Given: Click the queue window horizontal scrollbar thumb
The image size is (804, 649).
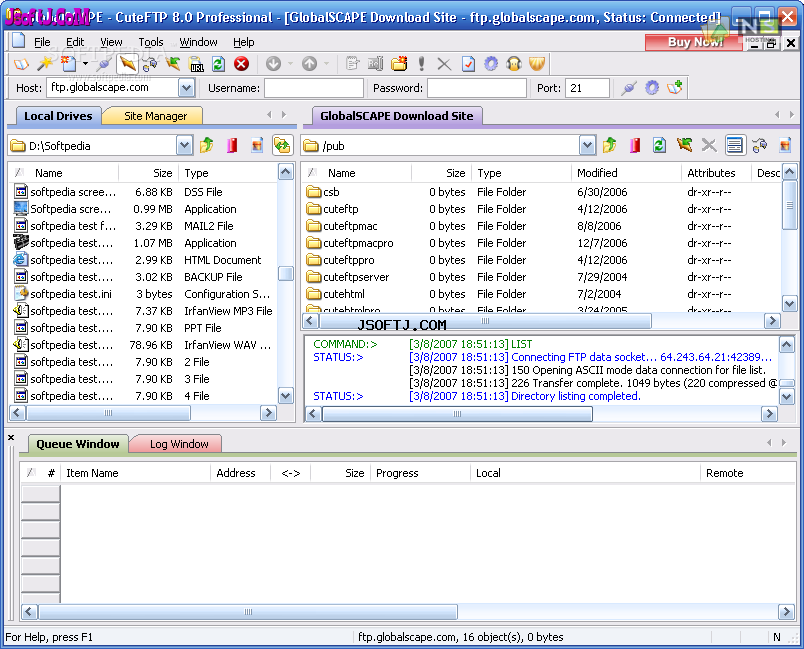Looking at the screenshot, I should pos(248,612).
